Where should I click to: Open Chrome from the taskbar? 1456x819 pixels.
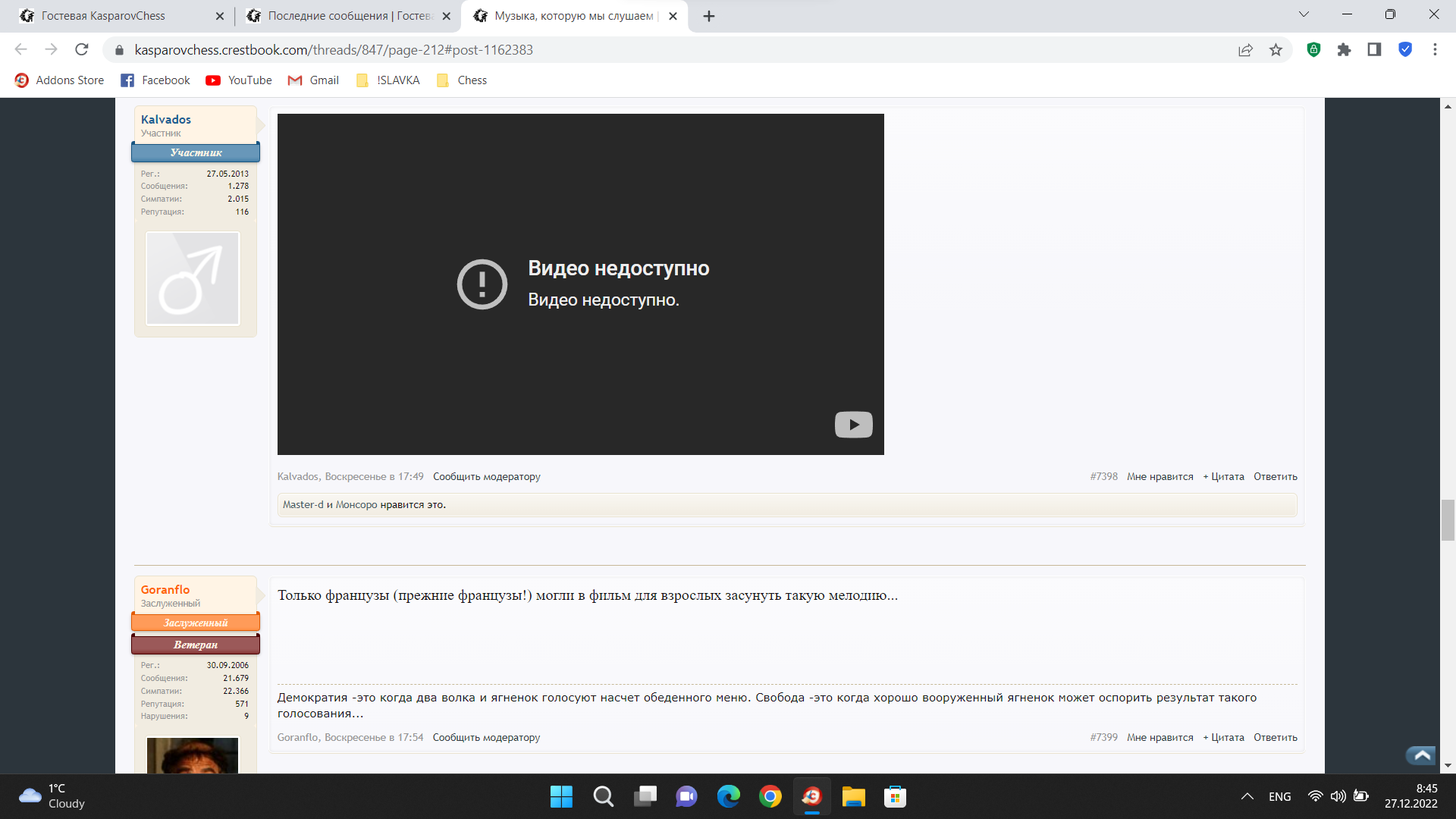pos(770,796)
